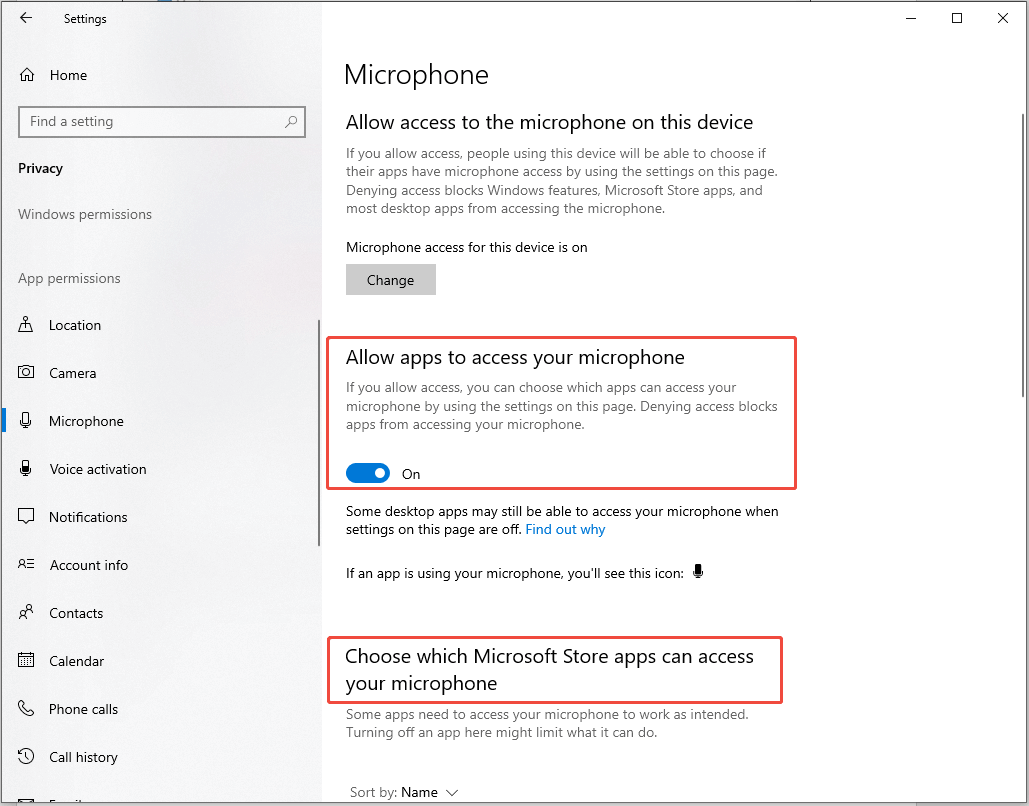Click the back arrow to return
1029x806 pixels.
[x=26, y=17]
